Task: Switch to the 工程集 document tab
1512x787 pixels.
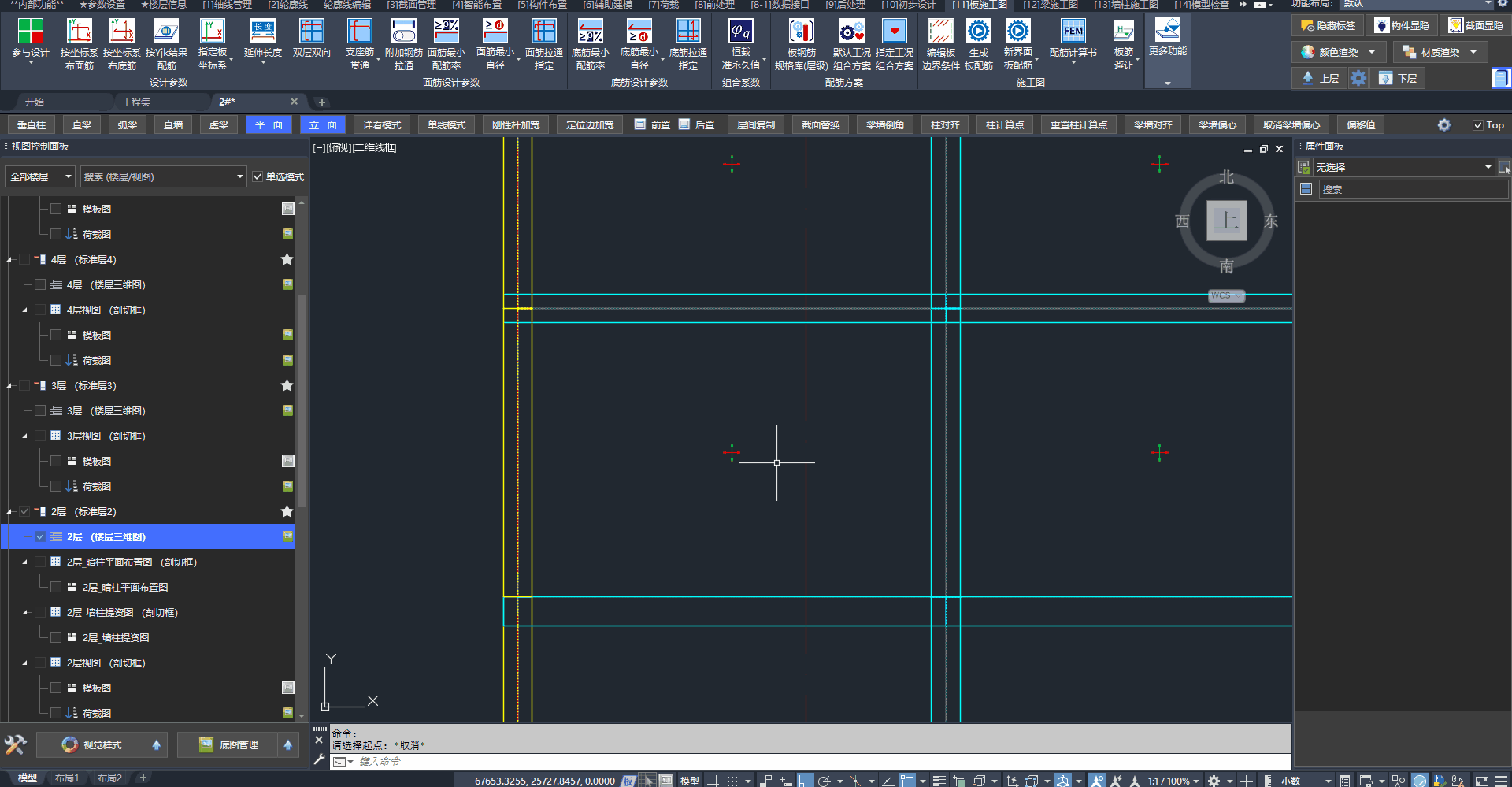Action: 136,102
